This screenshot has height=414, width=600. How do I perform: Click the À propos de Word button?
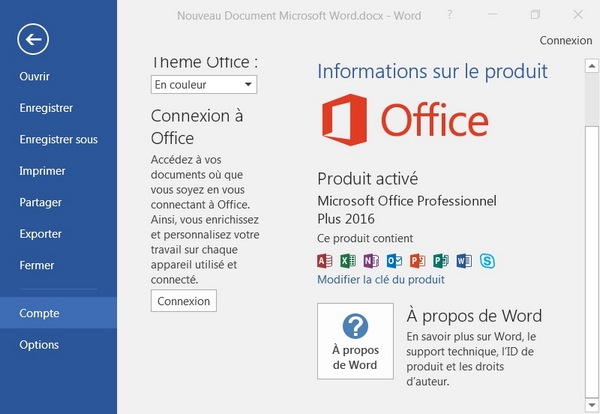pyautogui.click(x=355, y=341)
